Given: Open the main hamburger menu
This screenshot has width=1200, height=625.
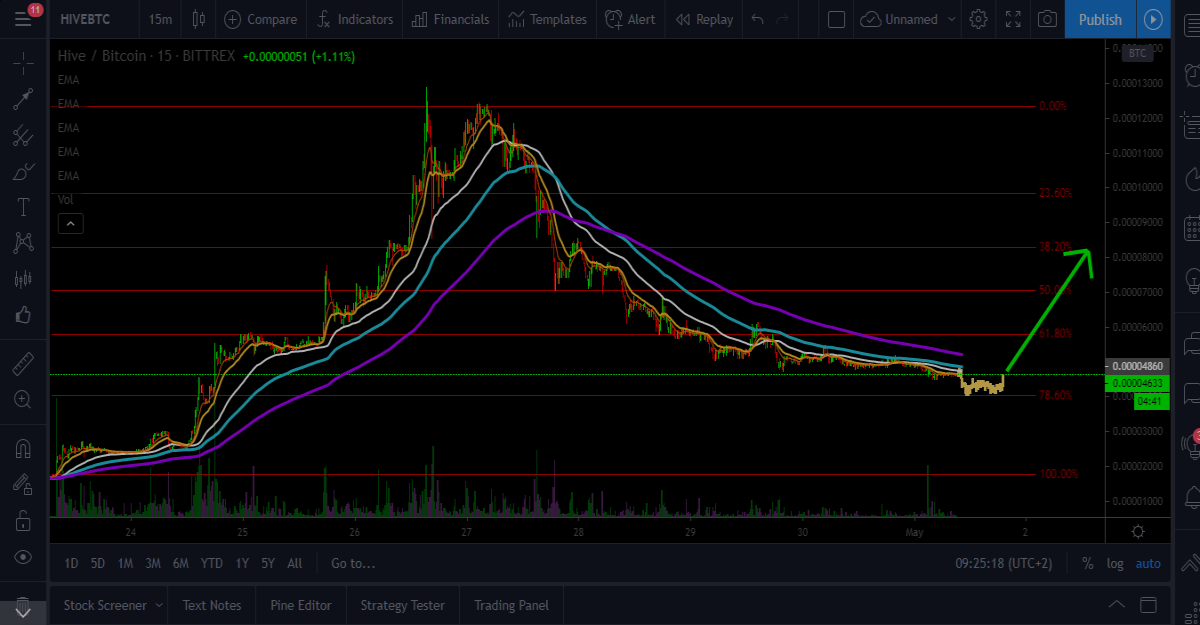Looking at the screenshot, I should (x=22, y=19).
